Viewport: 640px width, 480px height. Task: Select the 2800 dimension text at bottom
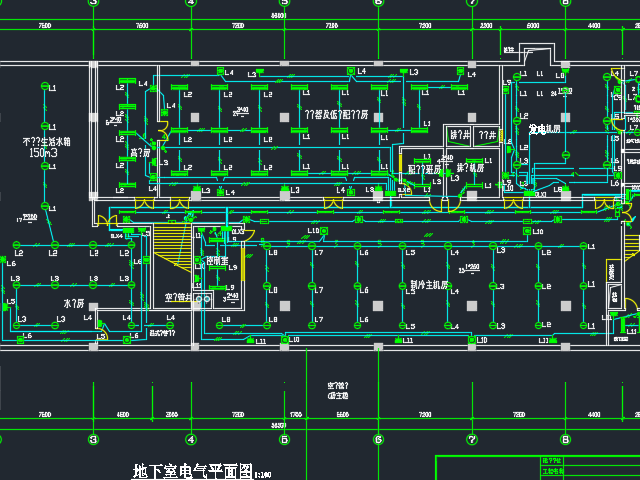tap(172, 414)
